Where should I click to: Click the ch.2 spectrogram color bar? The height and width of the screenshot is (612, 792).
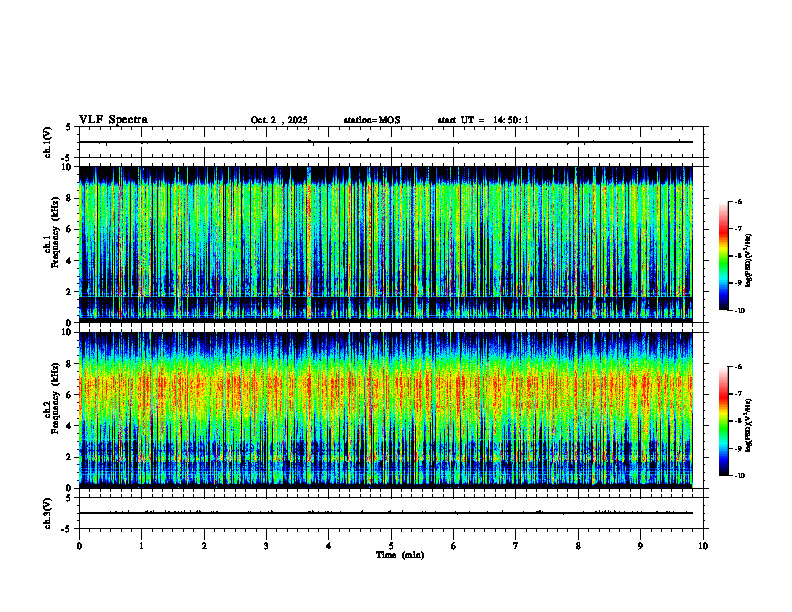[723, 421]
